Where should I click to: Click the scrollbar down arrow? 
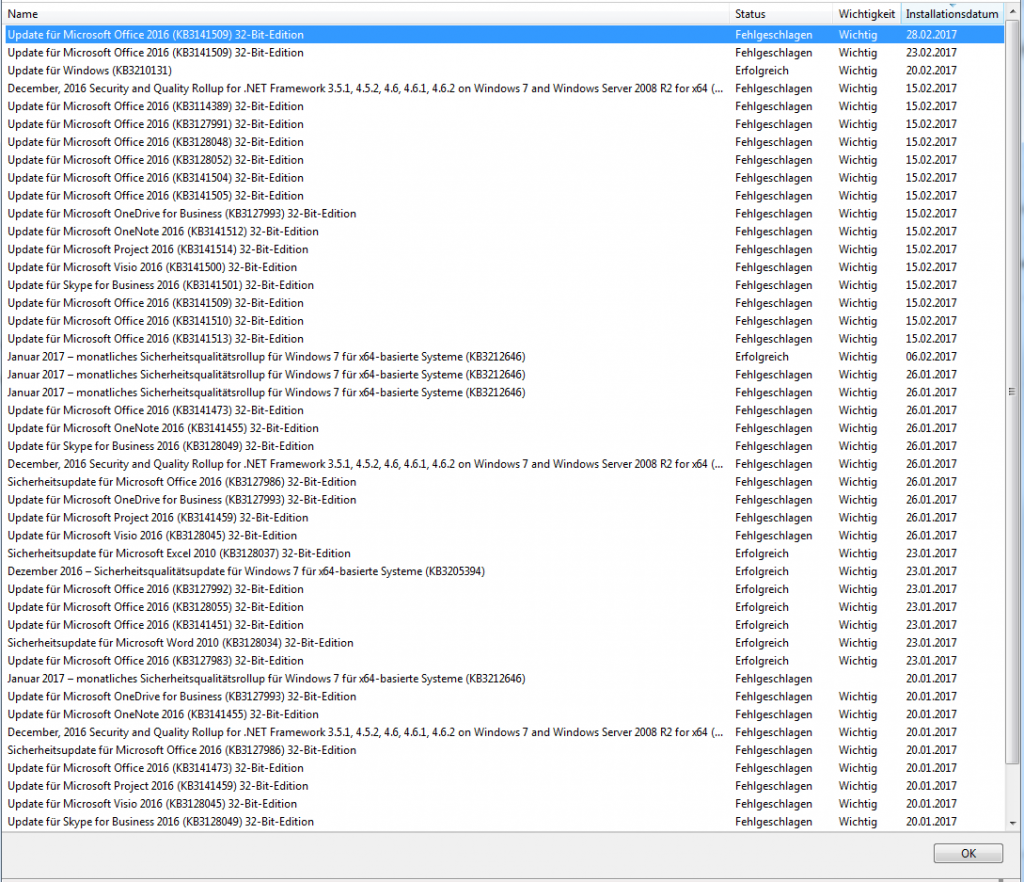pyautogui.click(x=1013, y=823)
